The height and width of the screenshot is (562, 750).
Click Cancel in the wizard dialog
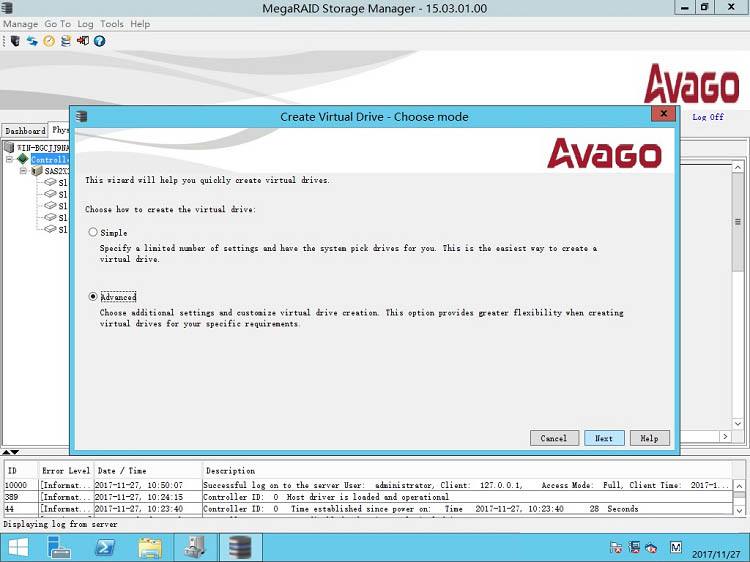pos(554,438)
